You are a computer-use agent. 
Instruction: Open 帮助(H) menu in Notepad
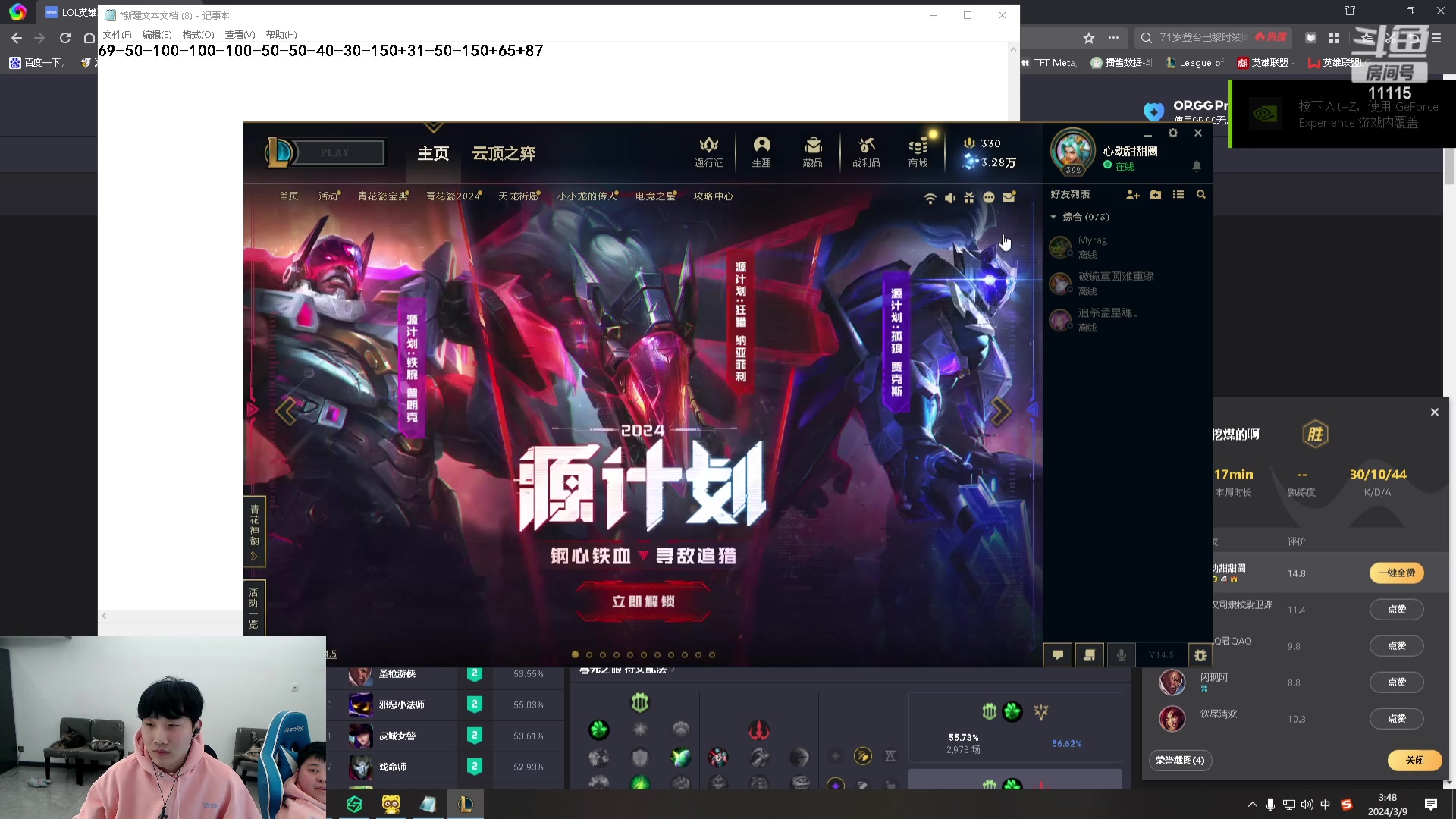point(281,35)
